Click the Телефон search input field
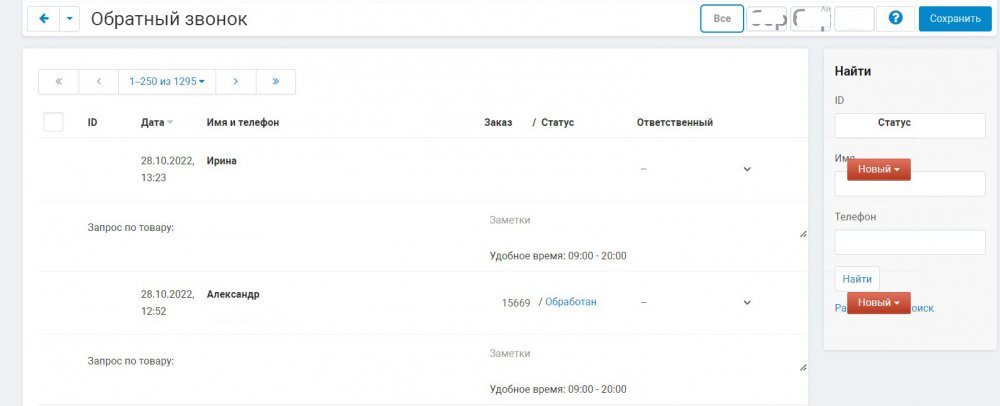 click(909, 242)
